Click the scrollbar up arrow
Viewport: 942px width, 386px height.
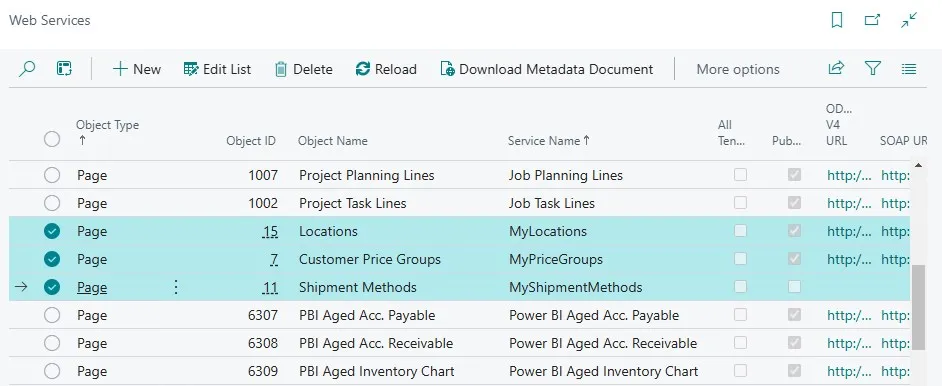point(918,165)
